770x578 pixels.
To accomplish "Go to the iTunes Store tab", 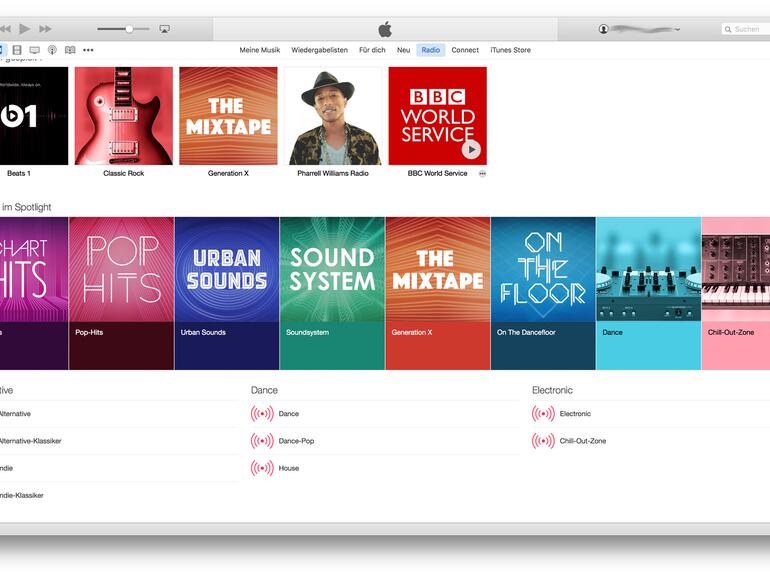I will pyautogui.click(x=510, y=50).
